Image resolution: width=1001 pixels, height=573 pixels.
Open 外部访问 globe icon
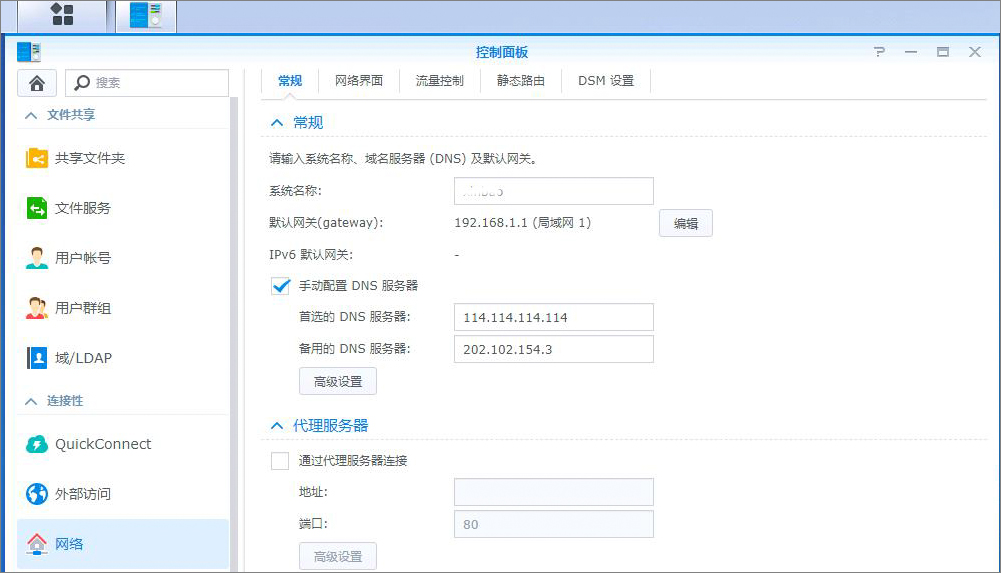click(x=37, y=494)
